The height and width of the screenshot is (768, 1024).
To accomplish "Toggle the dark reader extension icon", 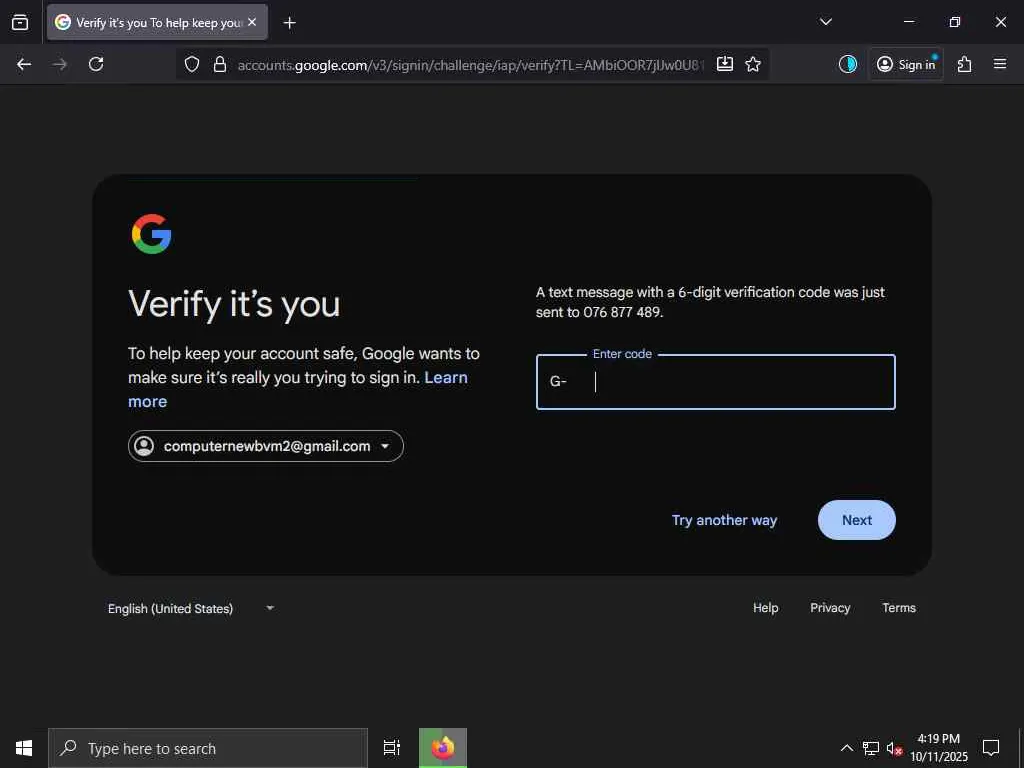I will pyautogui.click(x=848, y=64).
